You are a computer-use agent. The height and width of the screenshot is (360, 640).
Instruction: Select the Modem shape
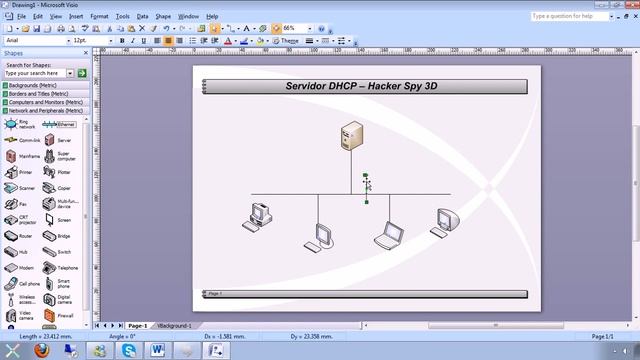pos(19,268)
